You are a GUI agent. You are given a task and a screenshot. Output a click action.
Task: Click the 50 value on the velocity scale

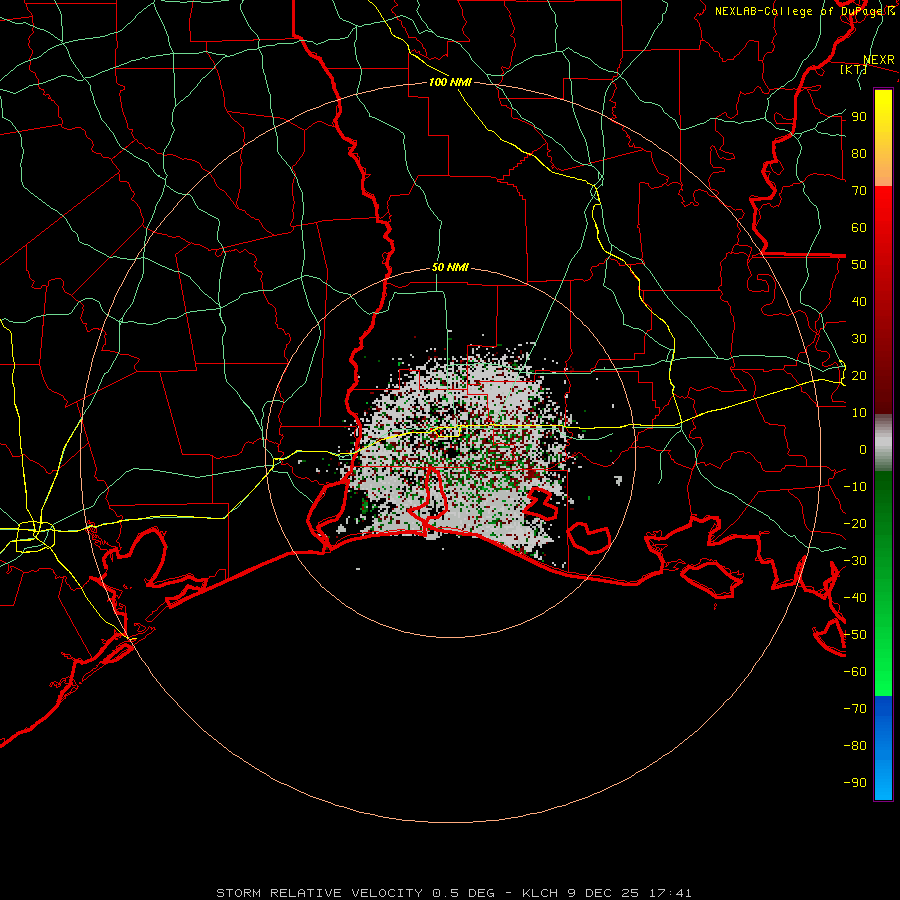pyautogui.click(x=859, y=265)
